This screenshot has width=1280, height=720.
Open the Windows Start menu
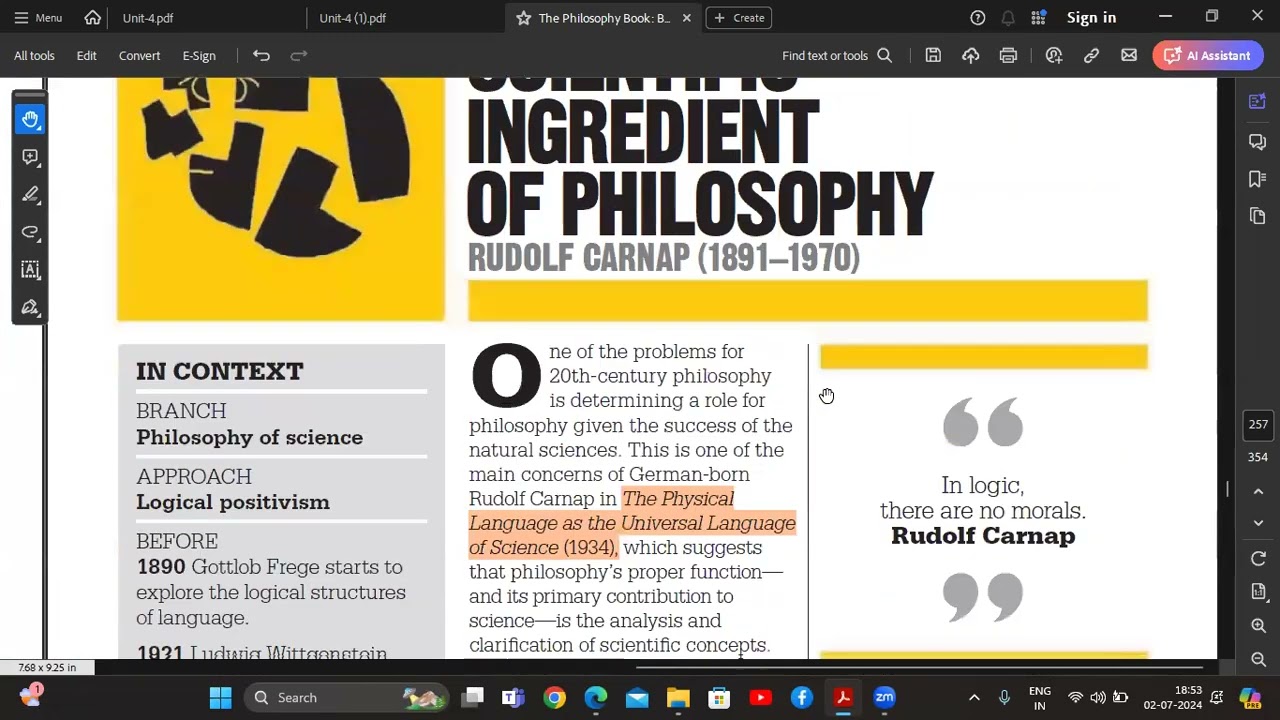(220, 698)
